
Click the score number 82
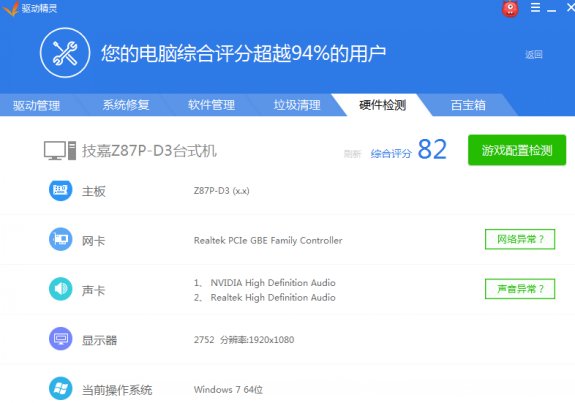click(x=432, y=150)
